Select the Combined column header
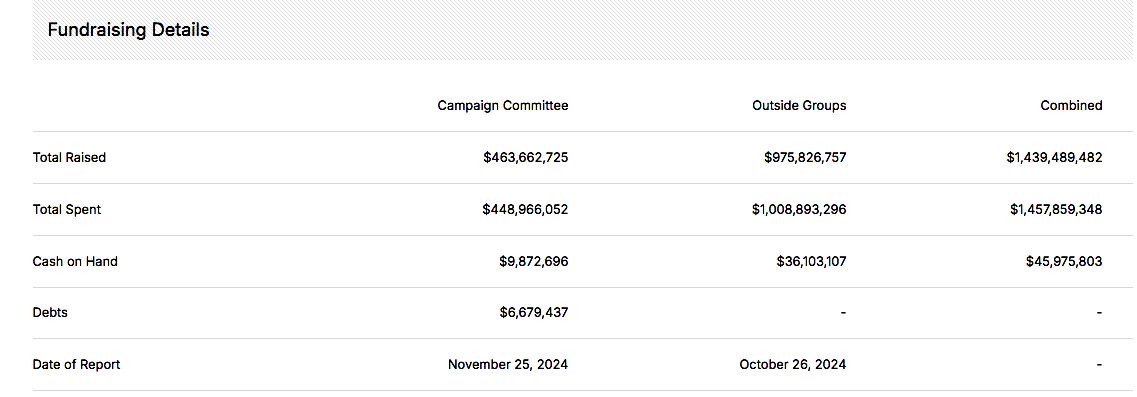The width and height of the screenshot is (1137, 397). tap(1071, 105)
